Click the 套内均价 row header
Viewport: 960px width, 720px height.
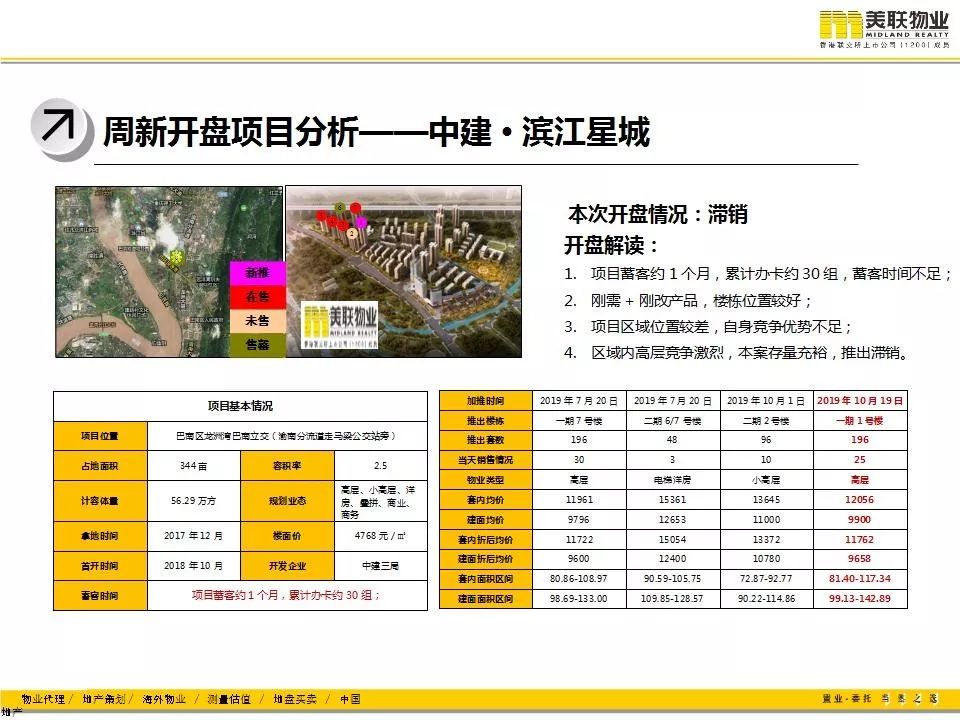point(486,500)
